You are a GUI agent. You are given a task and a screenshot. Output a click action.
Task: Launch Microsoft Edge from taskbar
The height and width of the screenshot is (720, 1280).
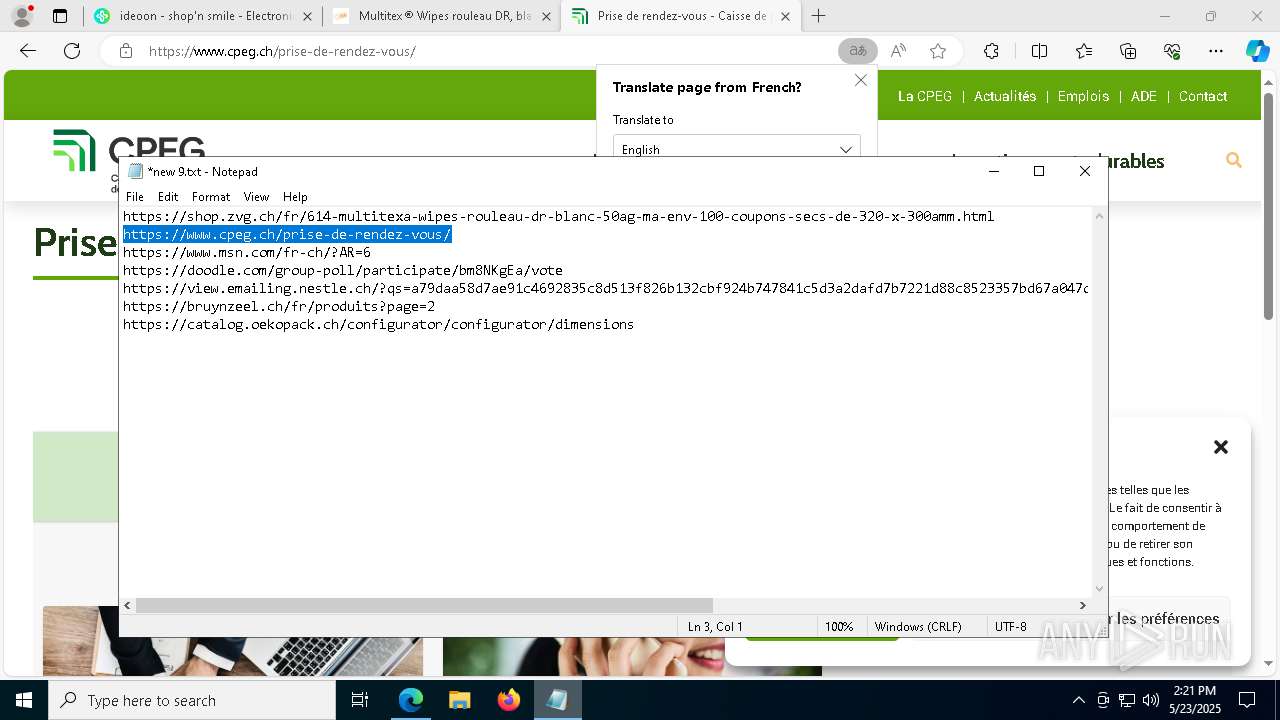410,700
